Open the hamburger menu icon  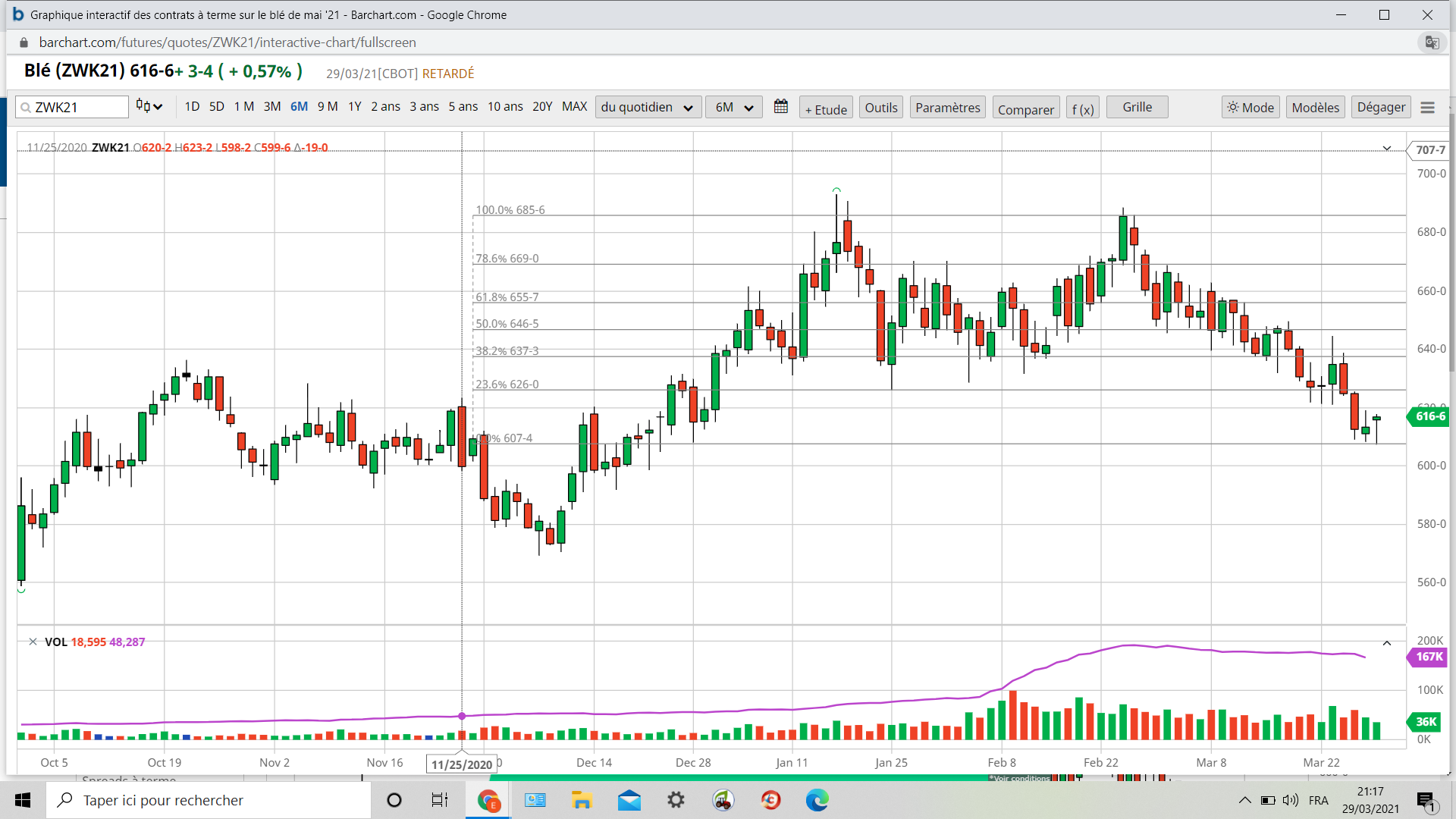point(1427,108)
